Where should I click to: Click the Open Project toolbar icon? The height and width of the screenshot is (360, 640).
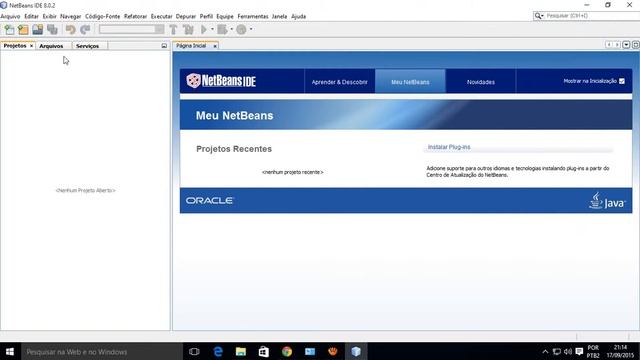[x=38, y=29]
